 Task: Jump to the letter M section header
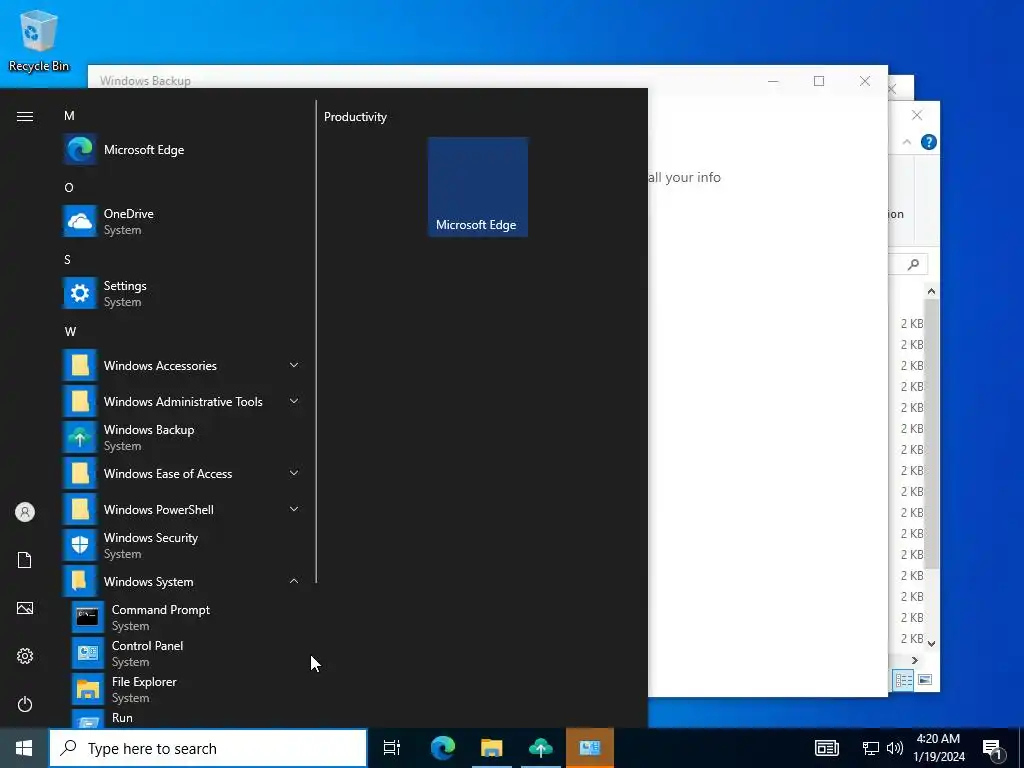click(69, 116)
